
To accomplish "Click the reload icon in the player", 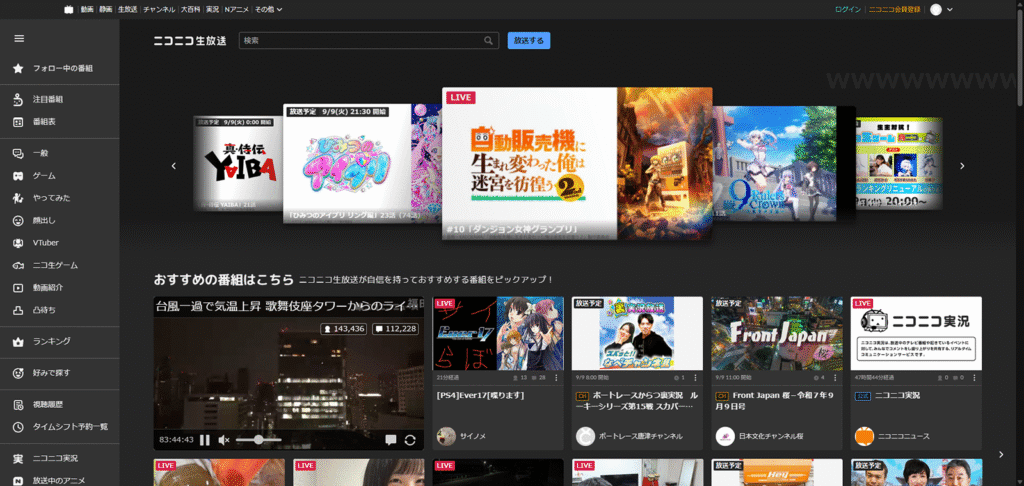I will point(410,440).
